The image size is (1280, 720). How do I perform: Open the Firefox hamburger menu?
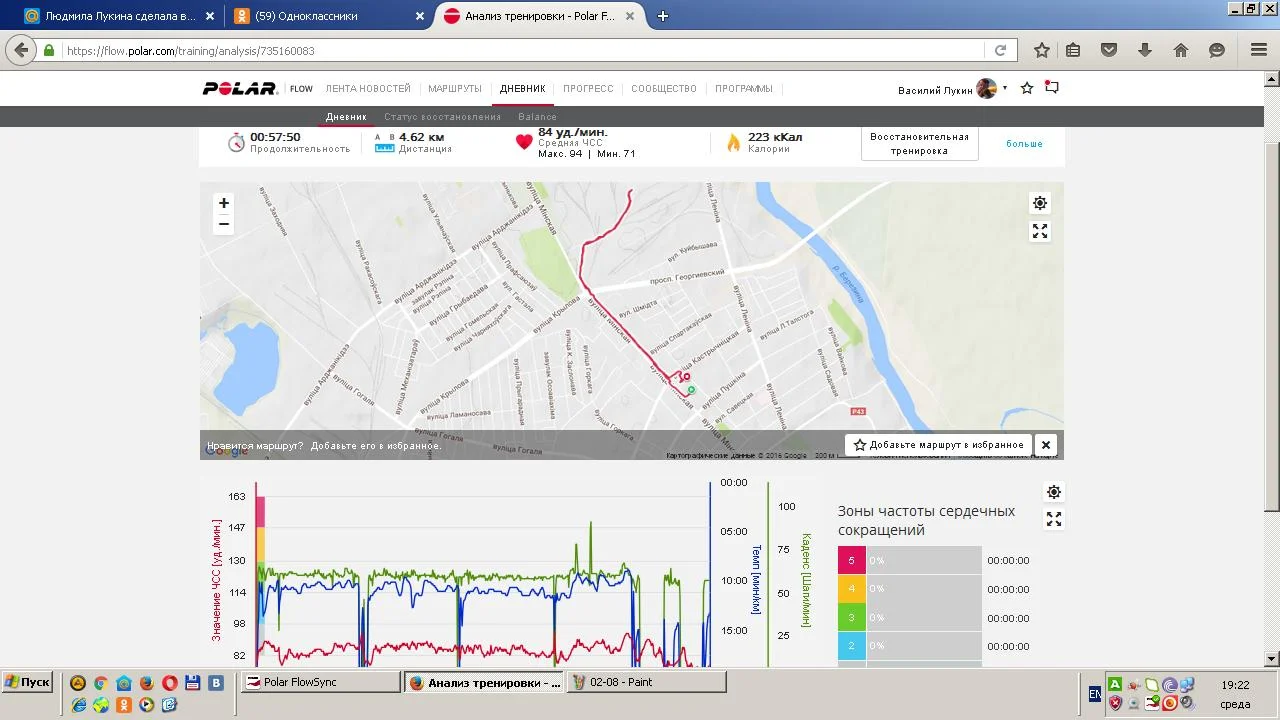(x=1259, y=50)
